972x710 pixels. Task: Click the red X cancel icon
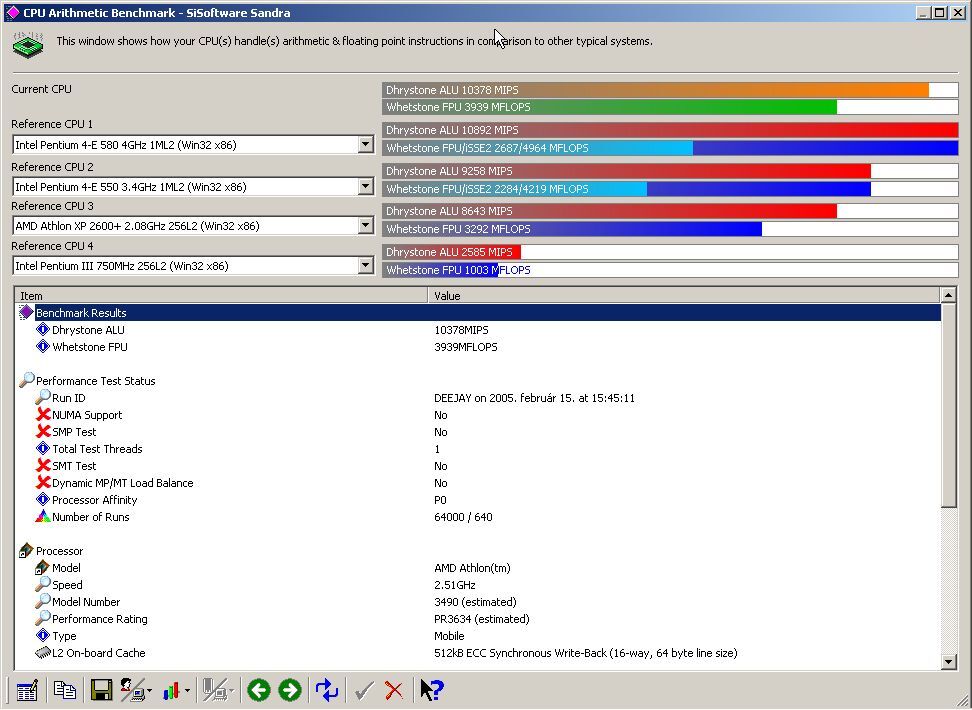pyautogui.click(x=394, y=690)
